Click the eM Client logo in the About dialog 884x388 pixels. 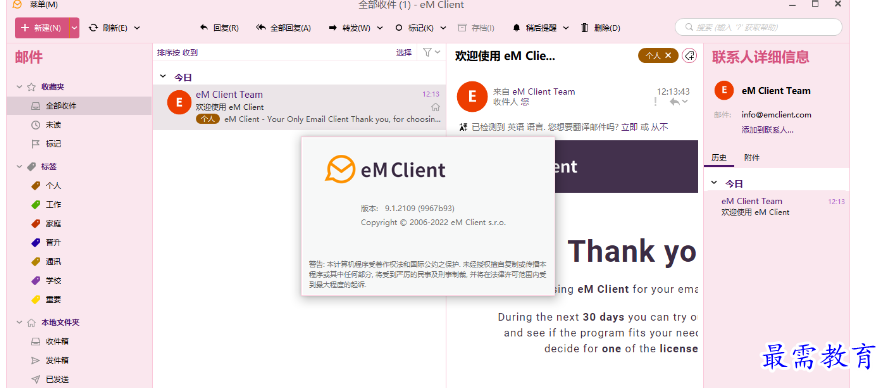point(386,169)
